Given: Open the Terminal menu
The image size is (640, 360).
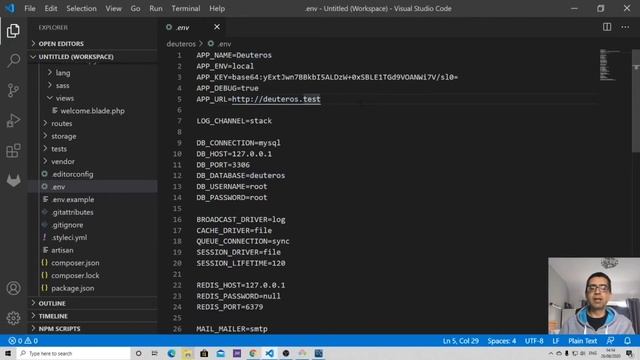Looking at the screenshot, I should pyautogui.click(x=186, y=8).
